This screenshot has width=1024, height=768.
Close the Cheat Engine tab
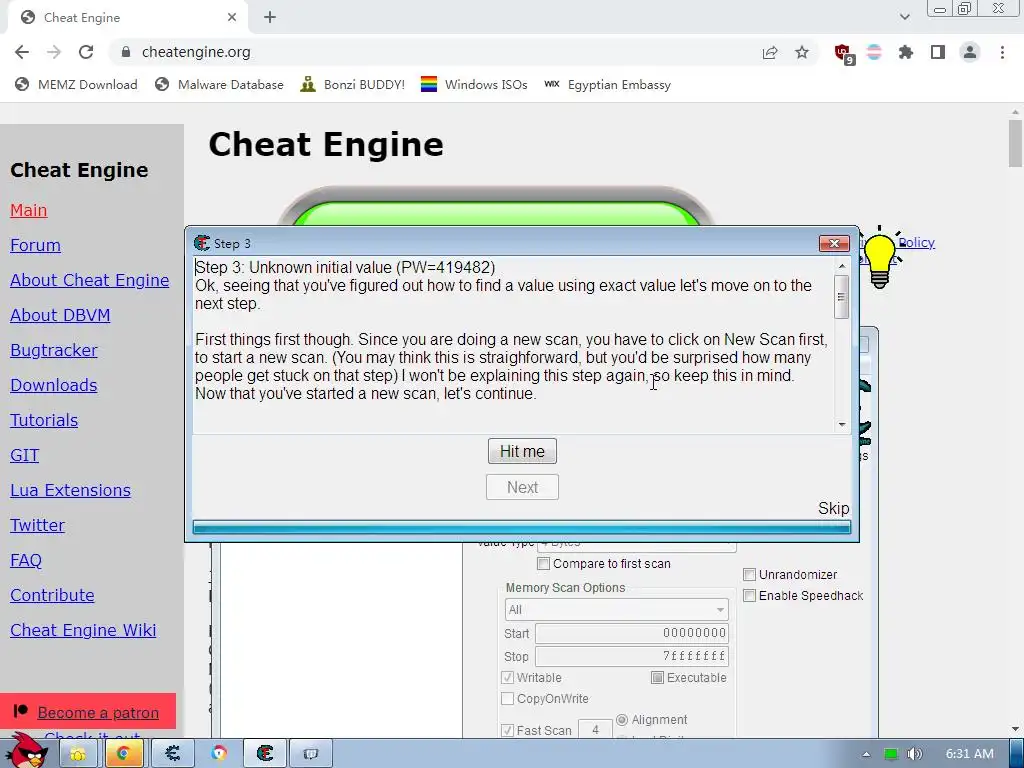click(x=232, y=18)
